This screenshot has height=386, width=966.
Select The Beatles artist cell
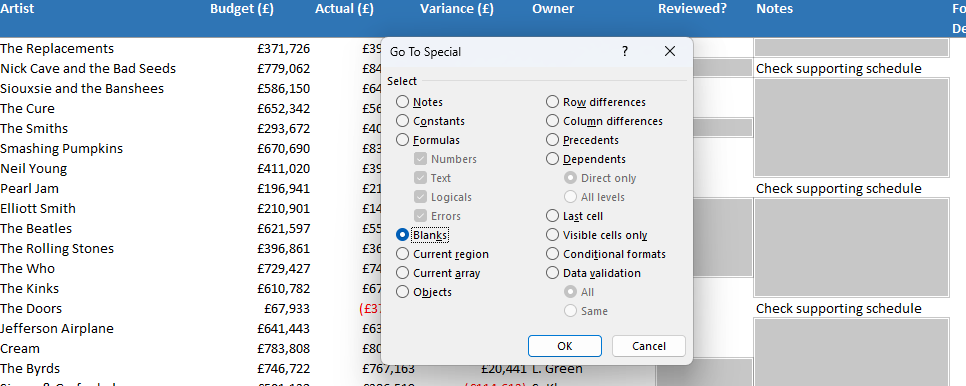click(36, 228)
